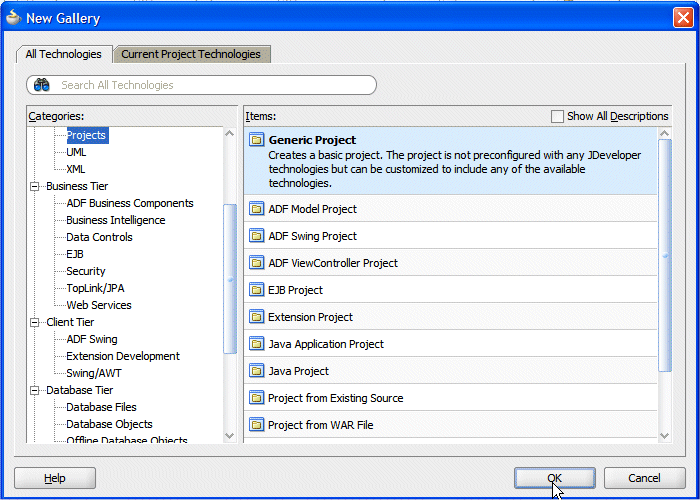Select the EJB category in tree

75,254
